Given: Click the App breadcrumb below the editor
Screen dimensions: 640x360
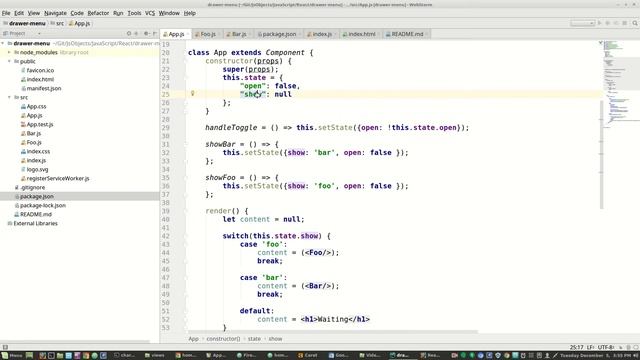Looking at the screenshot, I should click(193, 339).
